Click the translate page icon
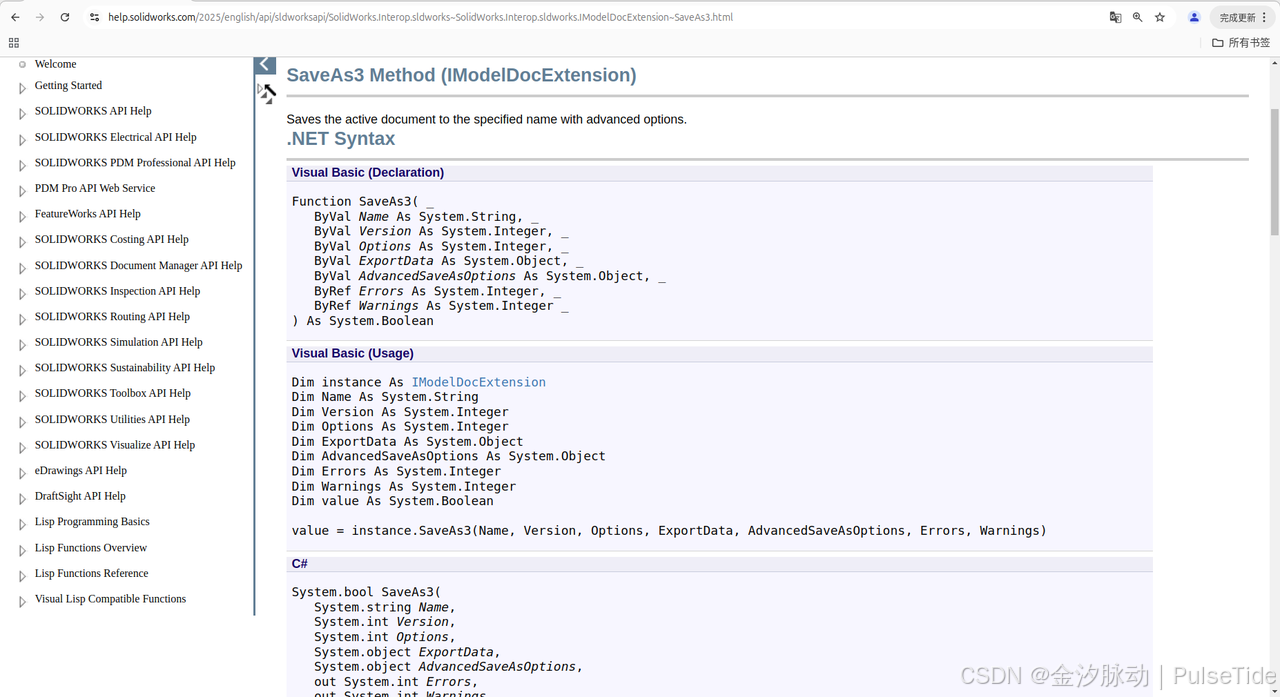The height and width of the screenshot is (697, 1280). click(x=1115, y=17)
